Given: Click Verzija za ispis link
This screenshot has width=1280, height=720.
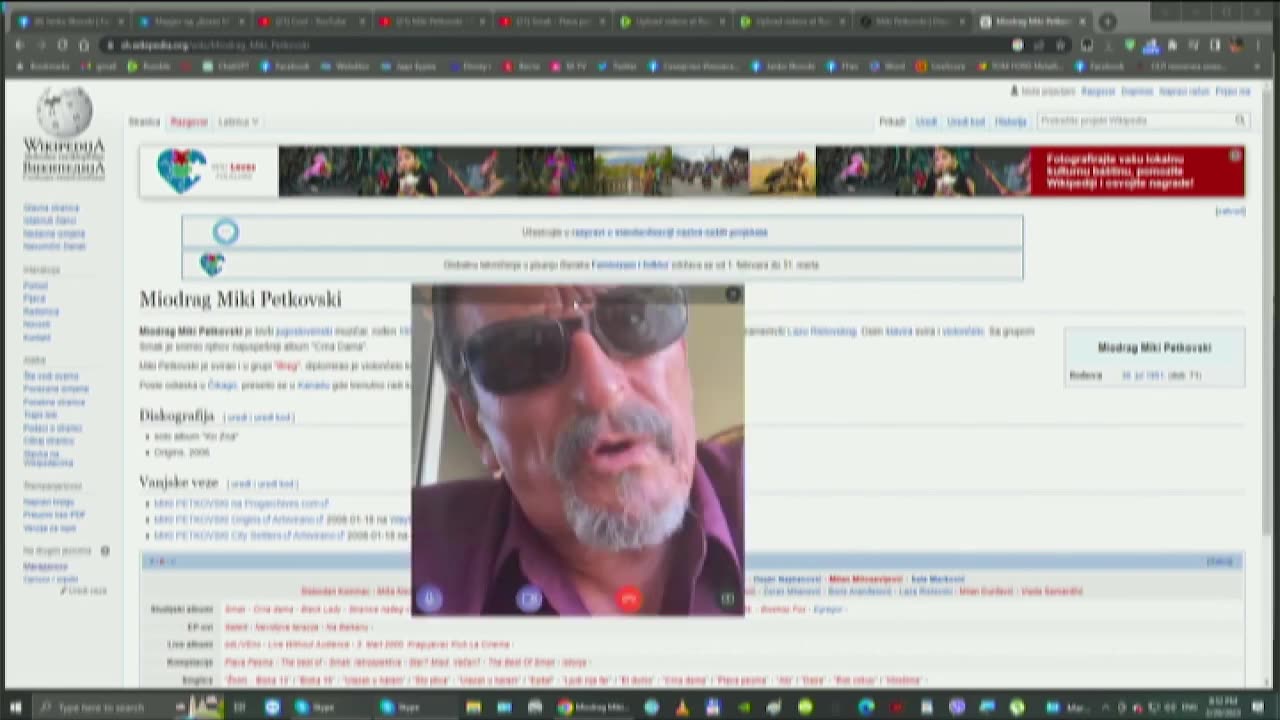Looking at the screenshot, I should pos(49,528).
